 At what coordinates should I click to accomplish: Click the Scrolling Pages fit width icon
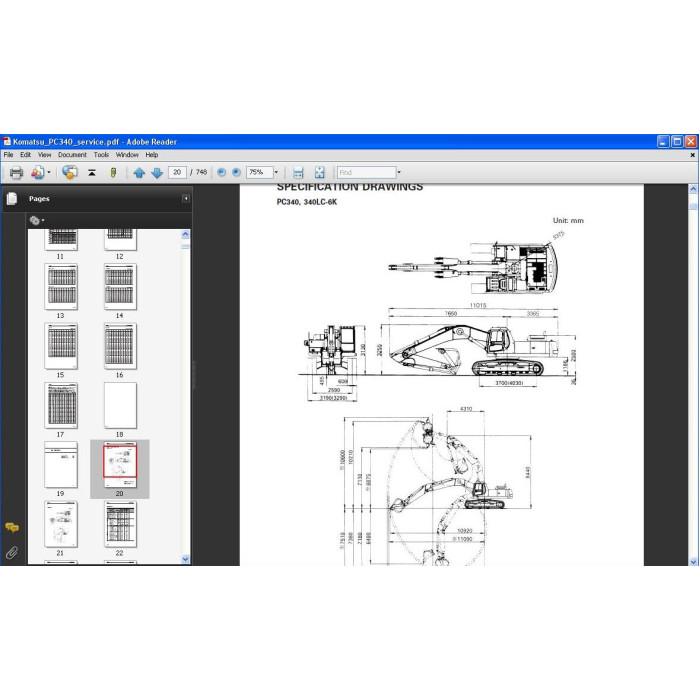coord(298,172)
